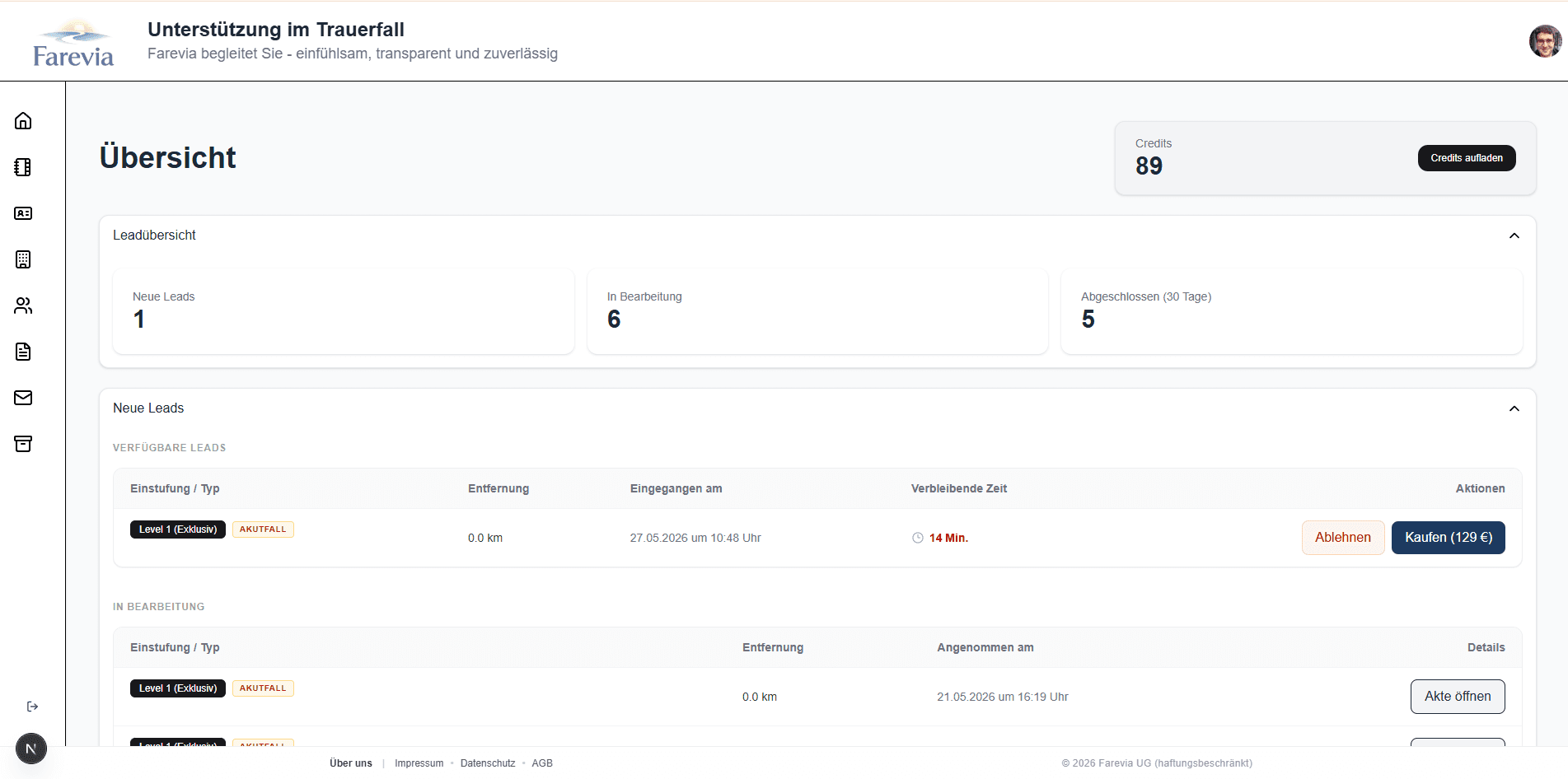The width and height of the screenshot is (1568, 779).
Task: Click the Farevia logo
Action: click(73, 44)
